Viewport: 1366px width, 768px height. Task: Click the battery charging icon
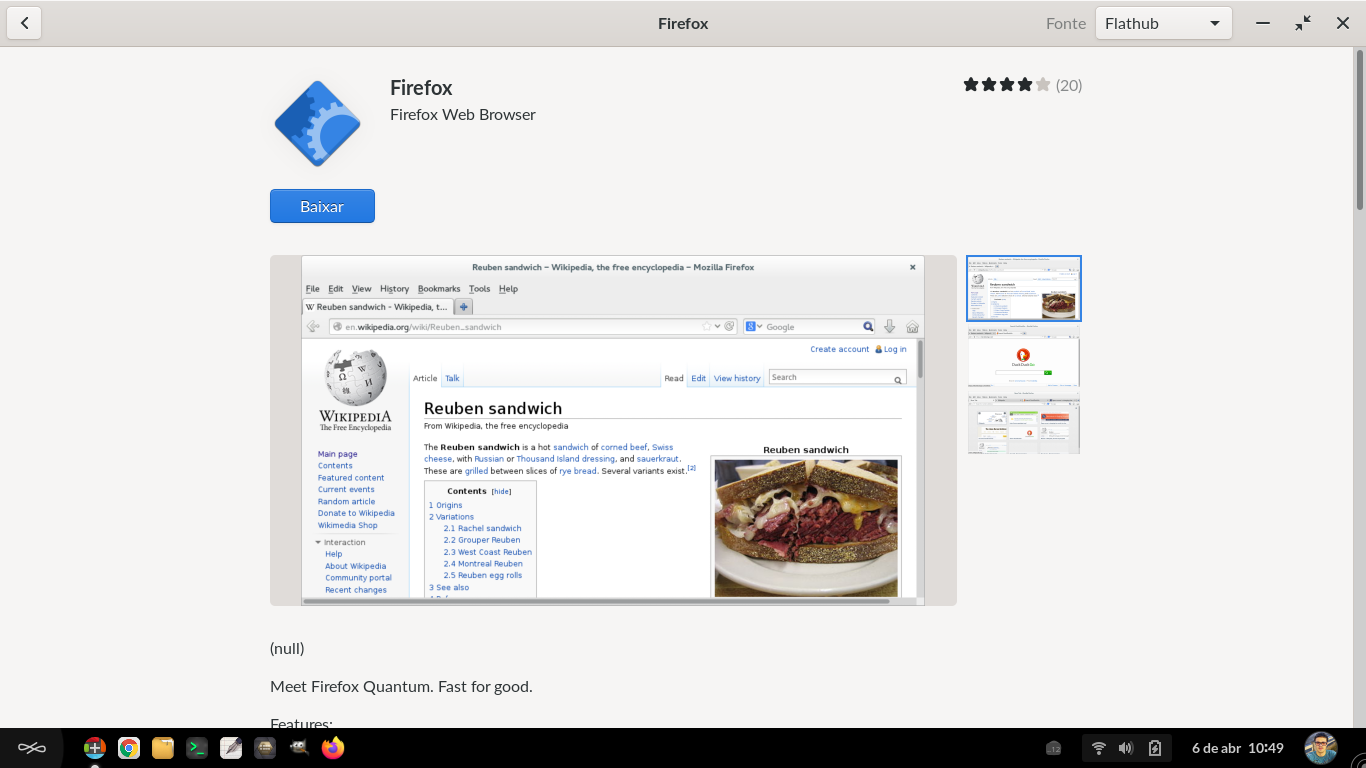point(1155,748)
